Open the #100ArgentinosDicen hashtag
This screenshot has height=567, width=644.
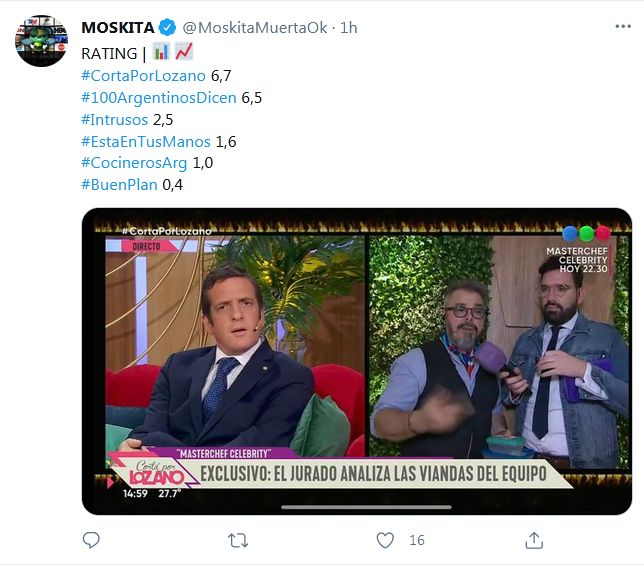coord(159,98)
